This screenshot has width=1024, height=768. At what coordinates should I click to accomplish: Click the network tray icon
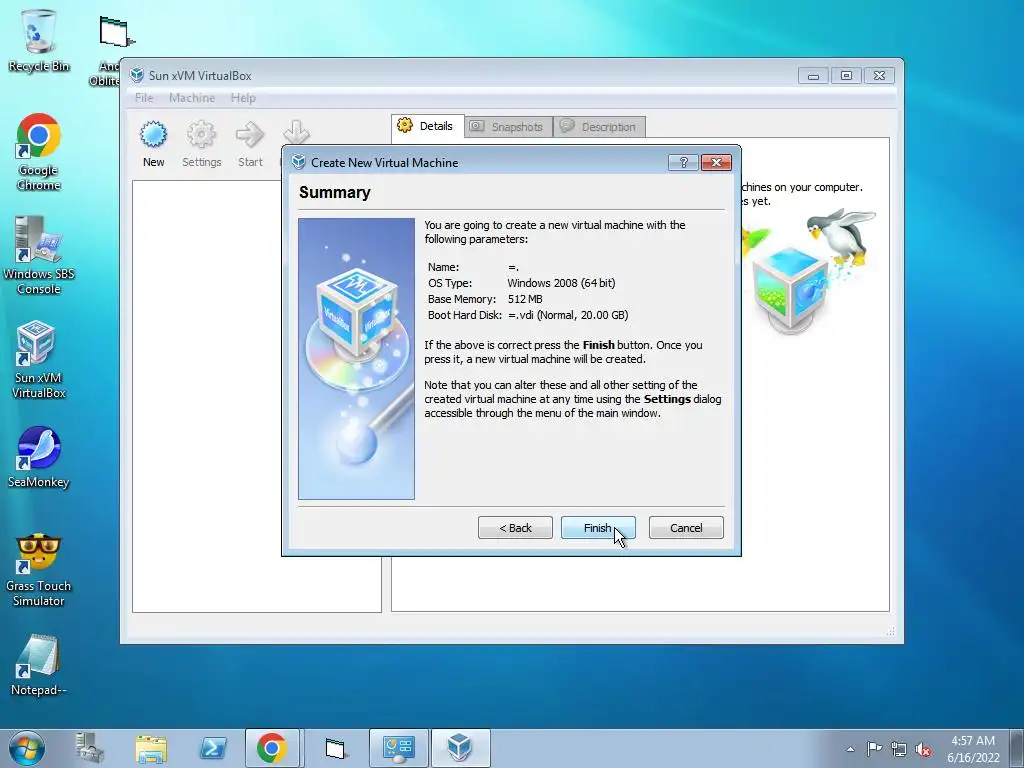tap(899, 749)
